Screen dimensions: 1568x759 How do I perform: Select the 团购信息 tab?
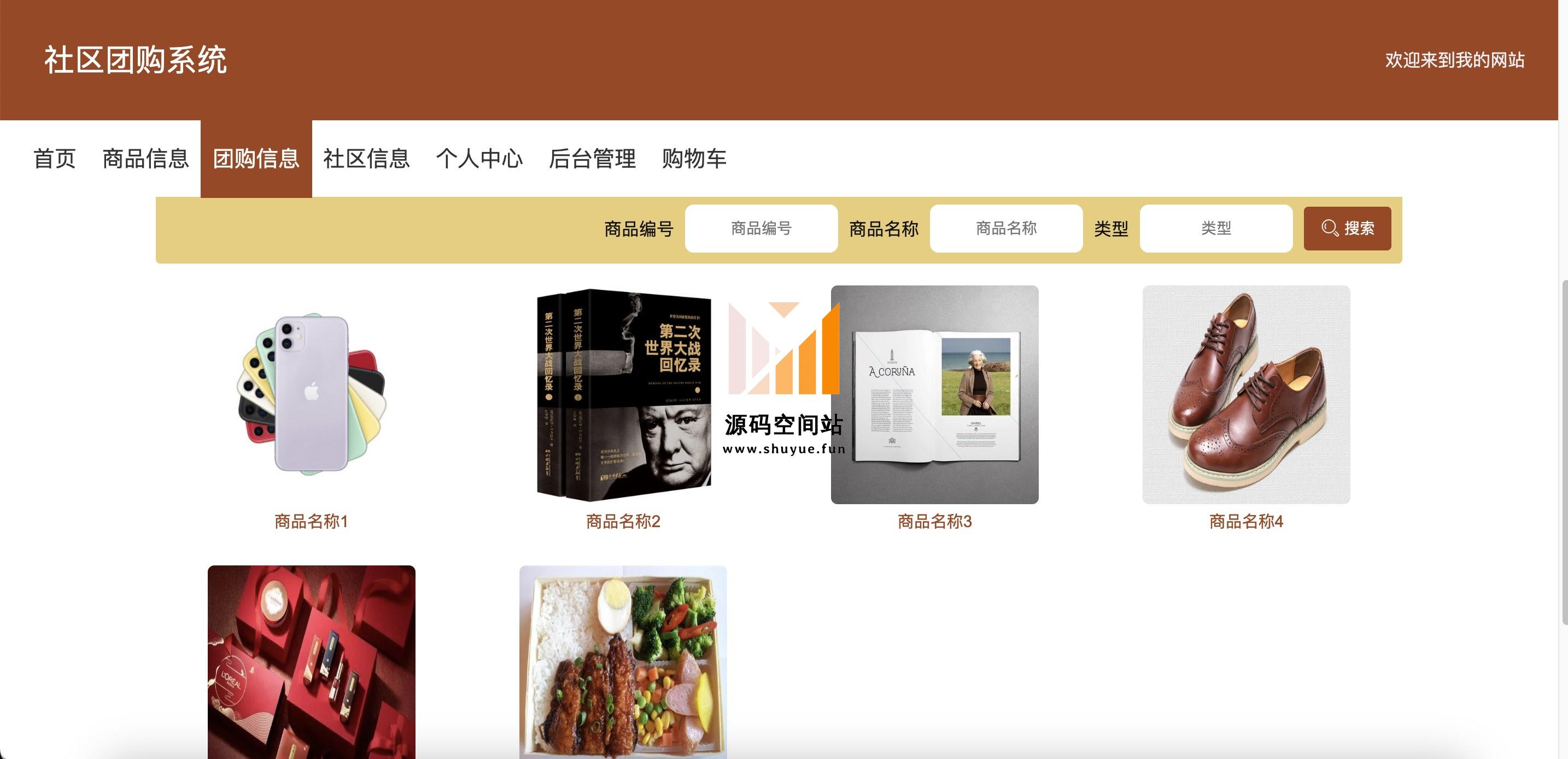click(x=256, y=159)
